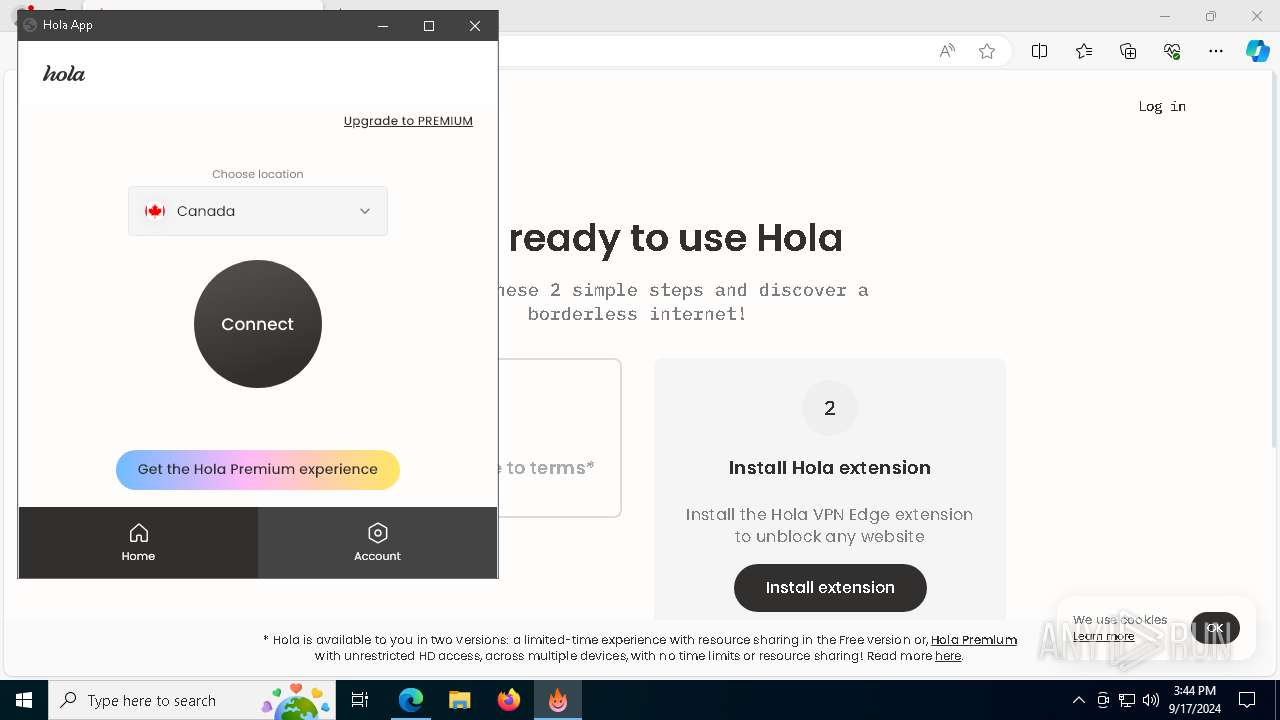Click the hexagon account icon

click(x=377, y=533)
